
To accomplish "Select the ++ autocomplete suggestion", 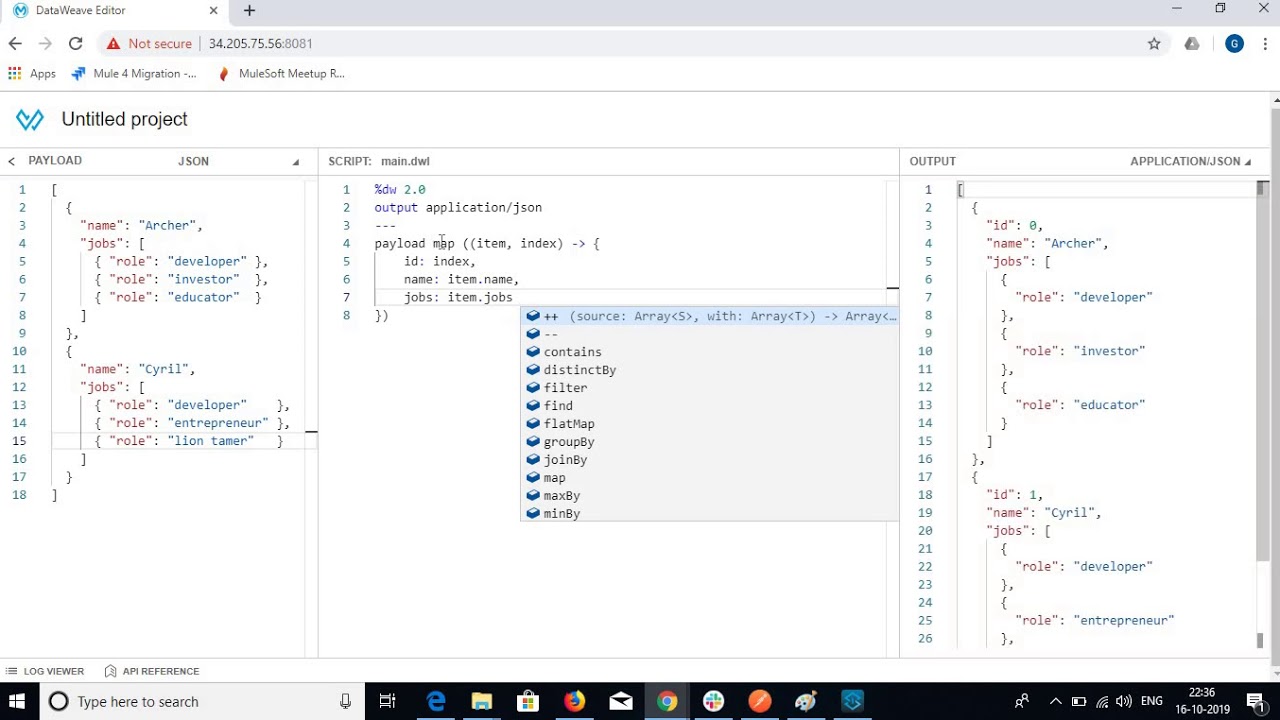I will (x=710, y=316).
